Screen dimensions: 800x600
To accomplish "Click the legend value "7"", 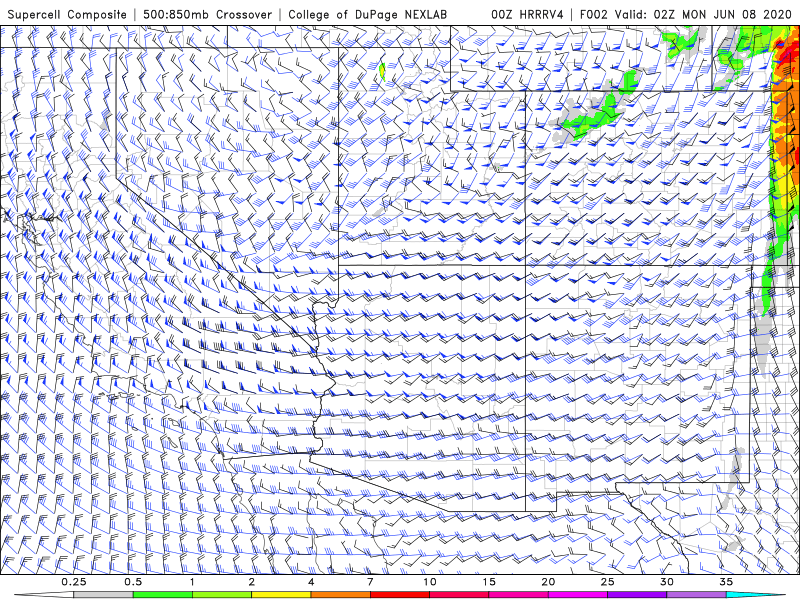I will 370,582.
